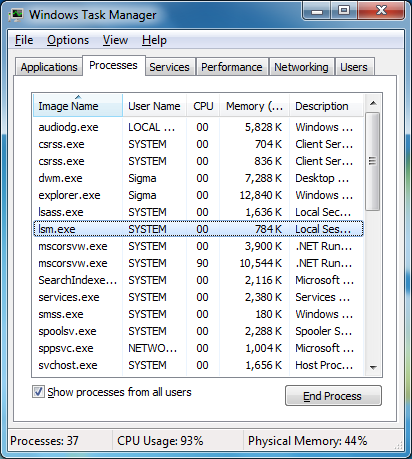Viewport: 412px width, 459px height.
Task: Select the sppsvc.exe process
Action: [x=198, y=348]
